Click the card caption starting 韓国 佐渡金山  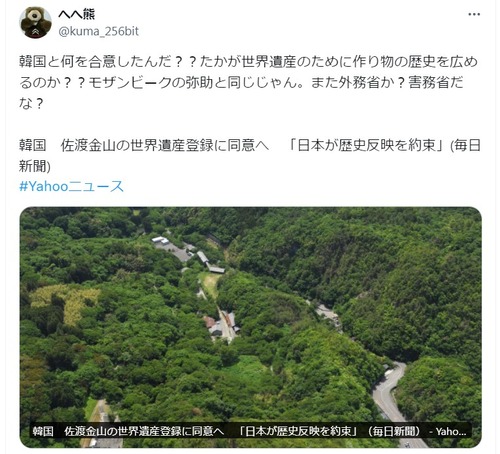click(249, 431)
